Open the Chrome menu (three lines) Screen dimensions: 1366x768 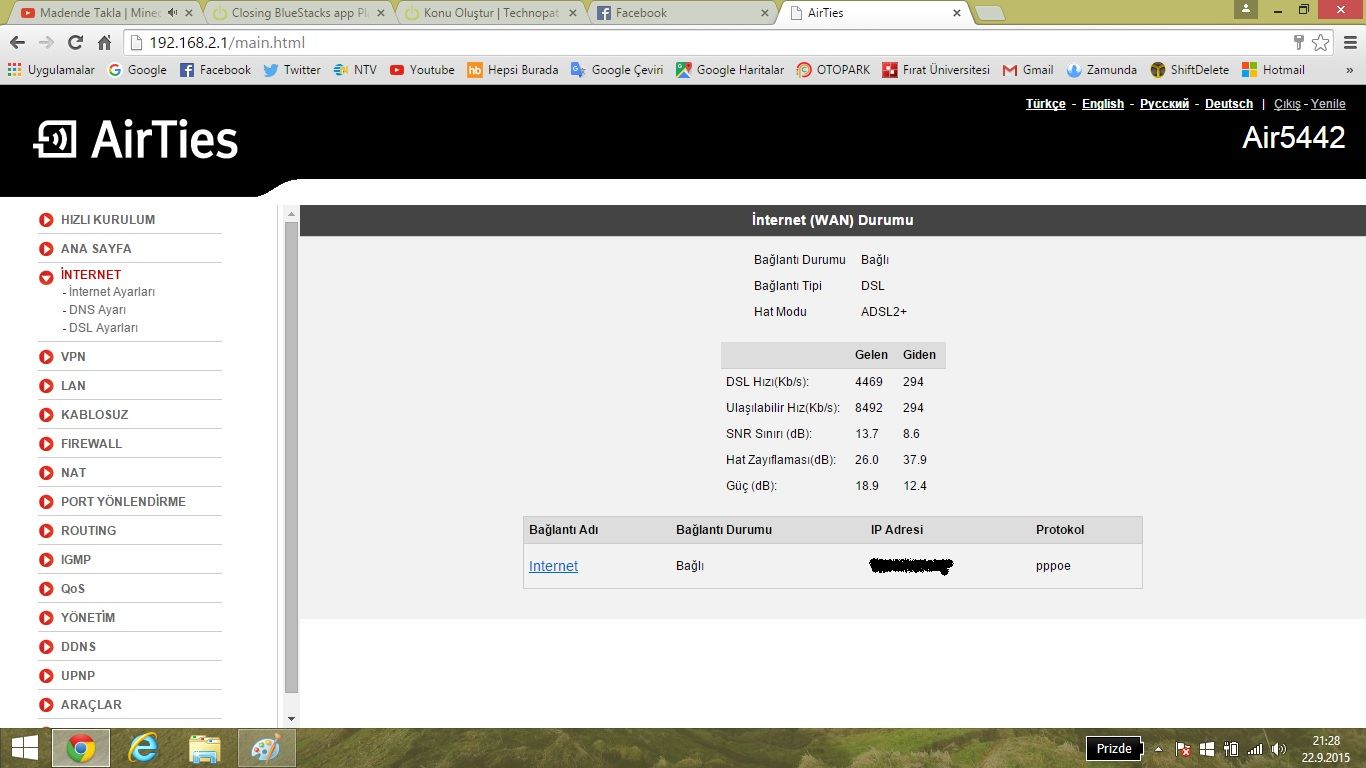[1348, 42]
